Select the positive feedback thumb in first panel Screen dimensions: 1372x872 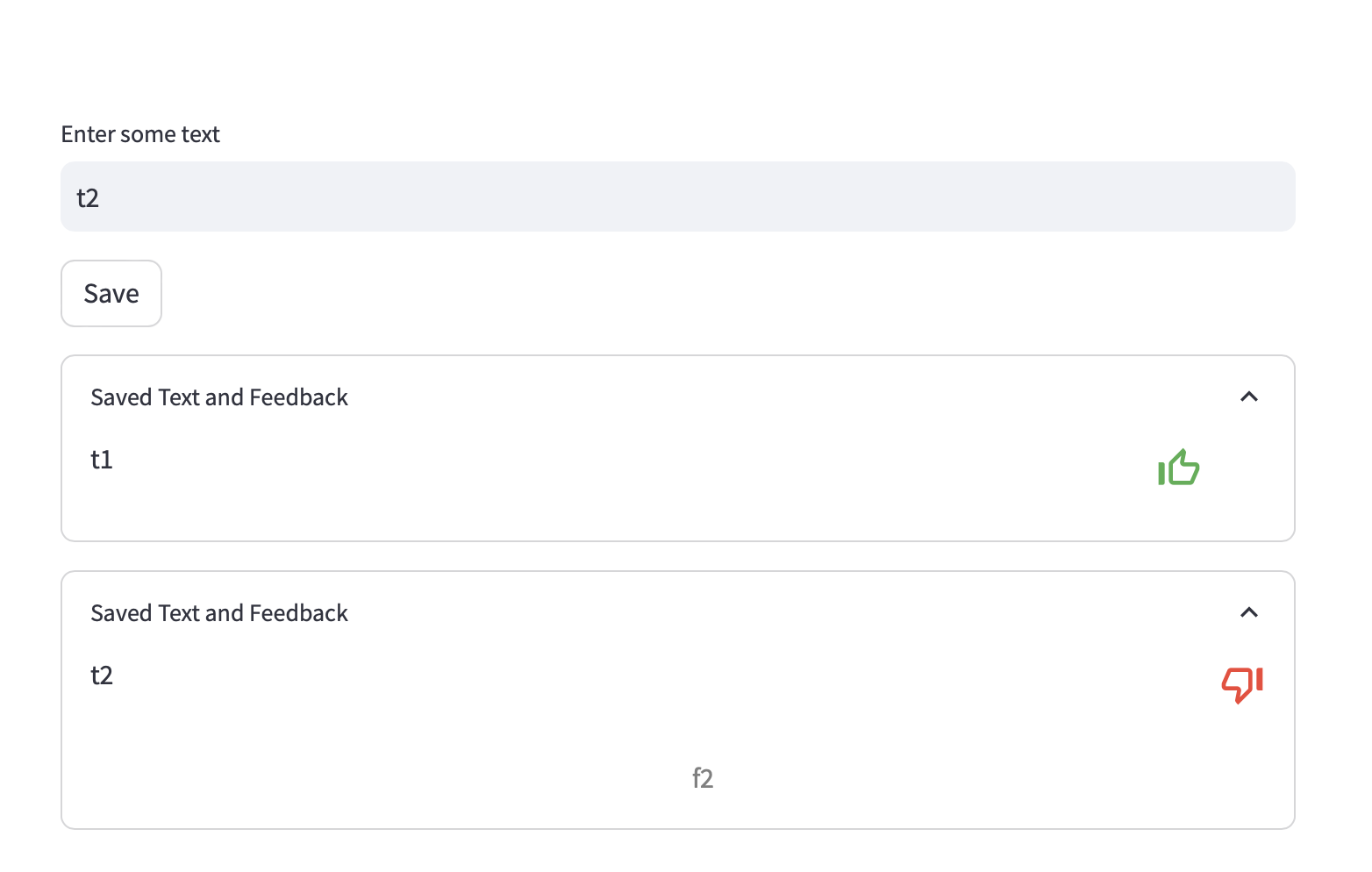[1178, 468]
